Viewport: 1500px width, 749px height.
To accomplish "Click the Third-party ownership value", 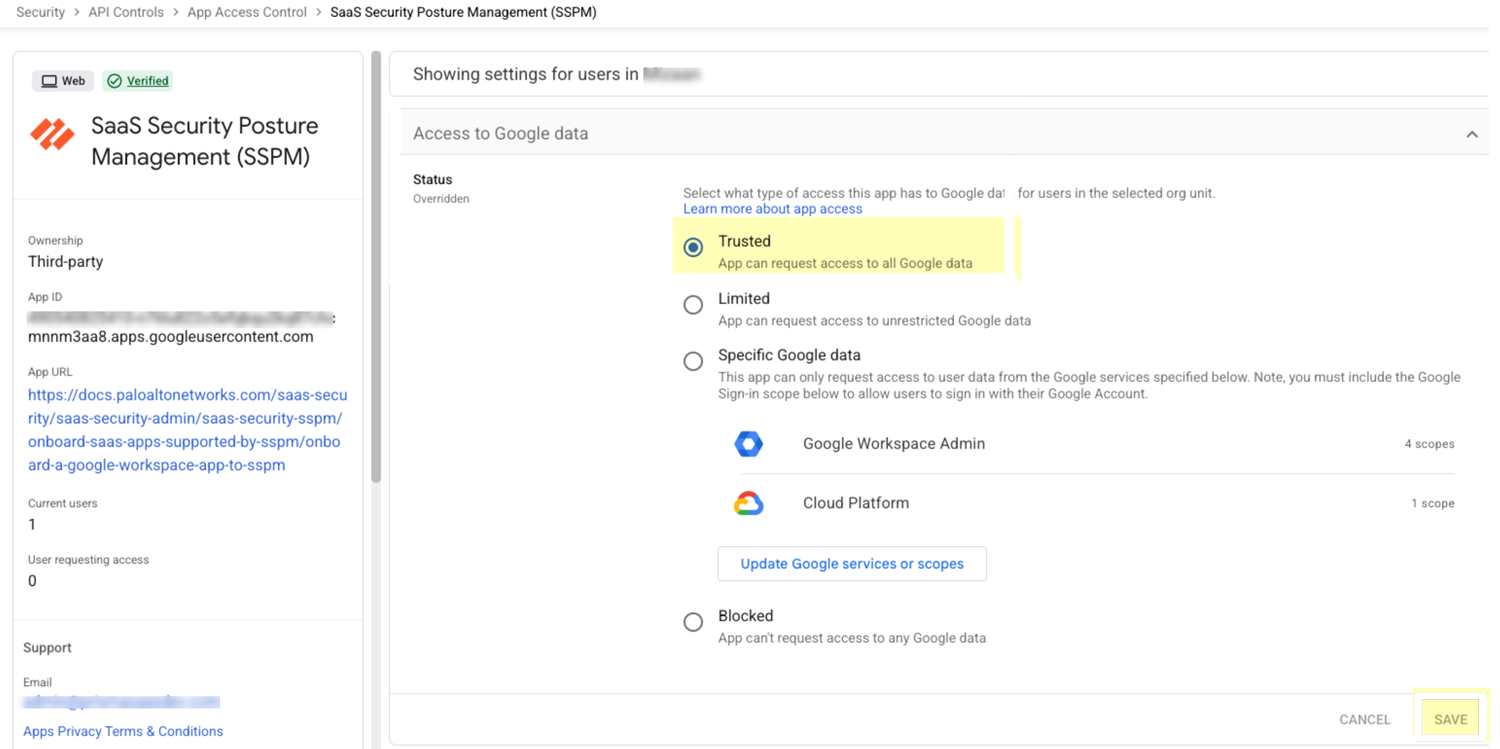I will pyautogui.click(x=66, y=262).
